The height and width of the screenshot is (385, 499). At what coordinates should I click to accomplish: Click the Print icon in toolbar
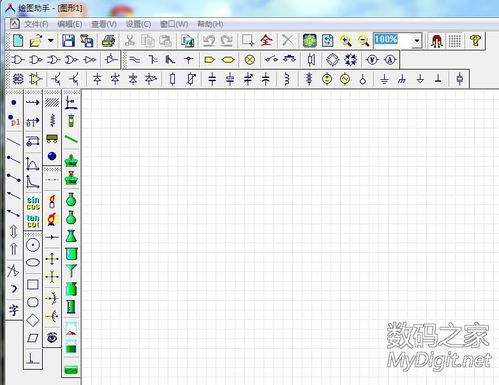[108, 41]
